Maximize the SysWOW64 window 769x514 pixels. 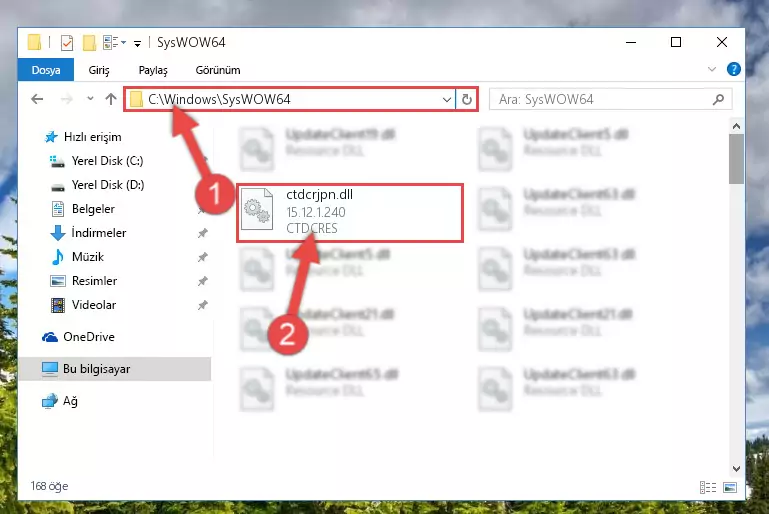[x=676, y=43]
